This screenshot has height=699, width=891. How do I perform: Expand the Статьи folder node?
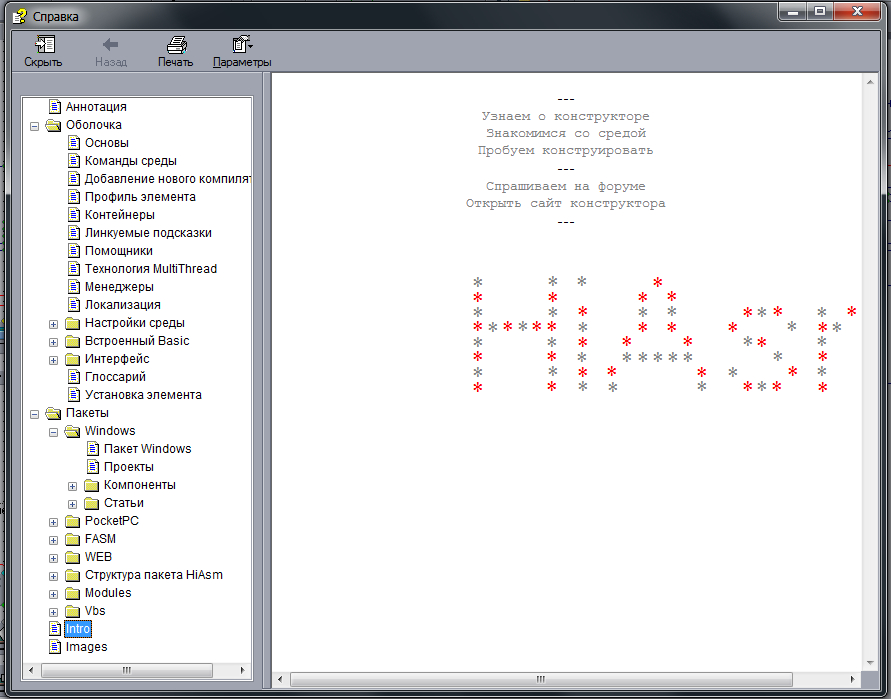click(72, 505)
